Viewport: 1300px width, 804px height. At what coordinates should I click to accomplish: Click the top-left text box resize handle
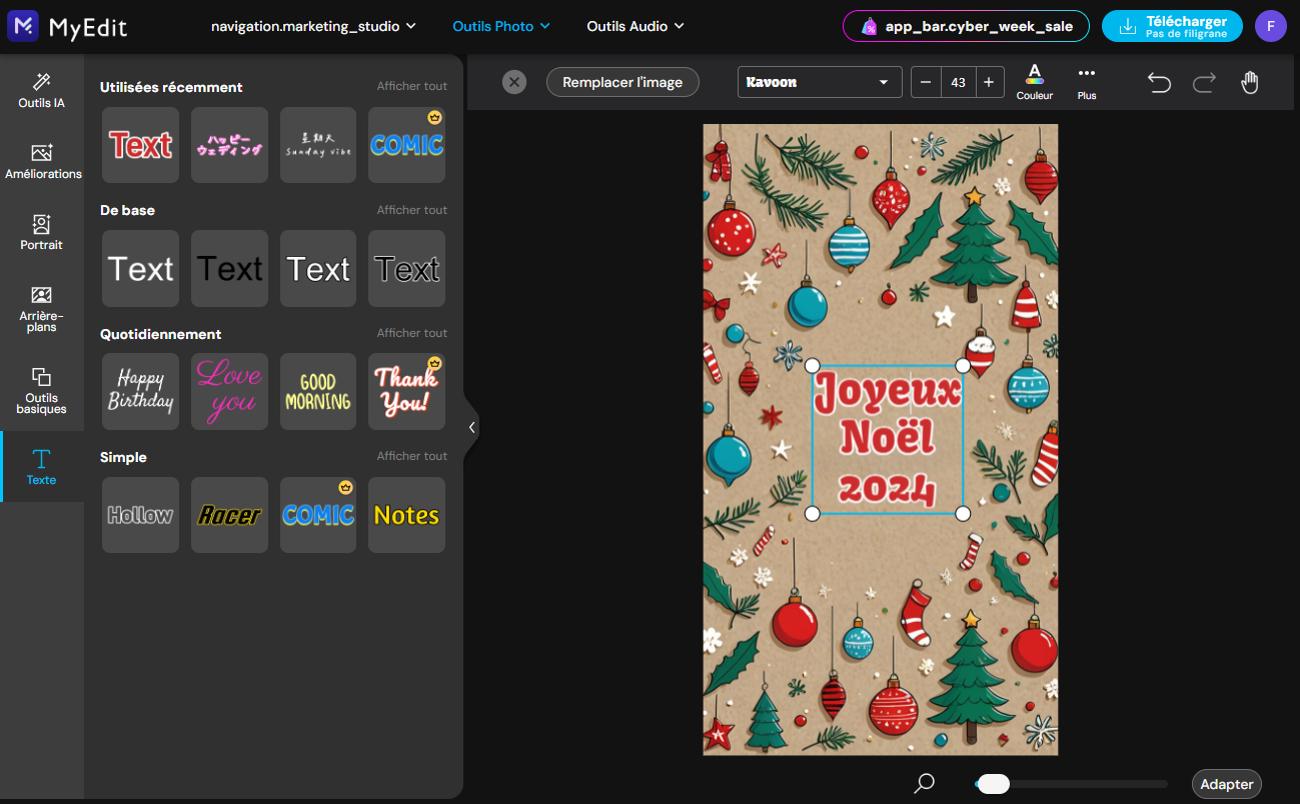(812, 366)
